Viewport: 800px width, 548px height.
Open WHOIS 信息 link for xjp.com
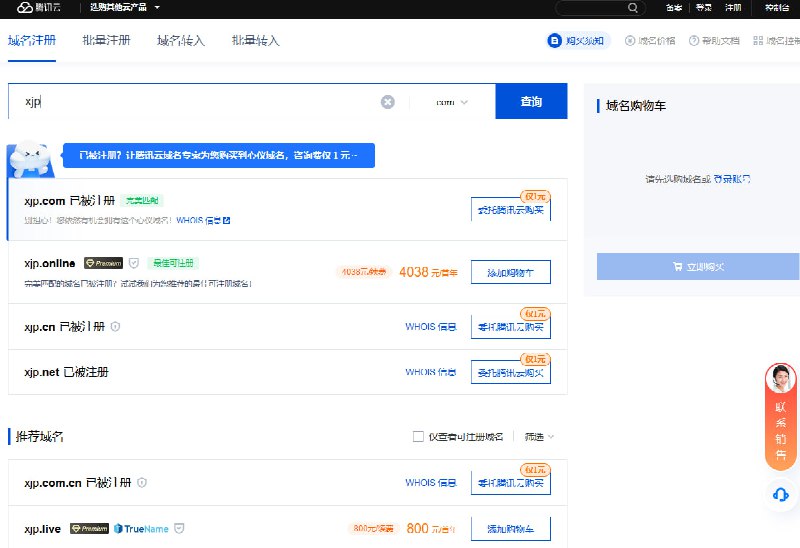point(198,220)
